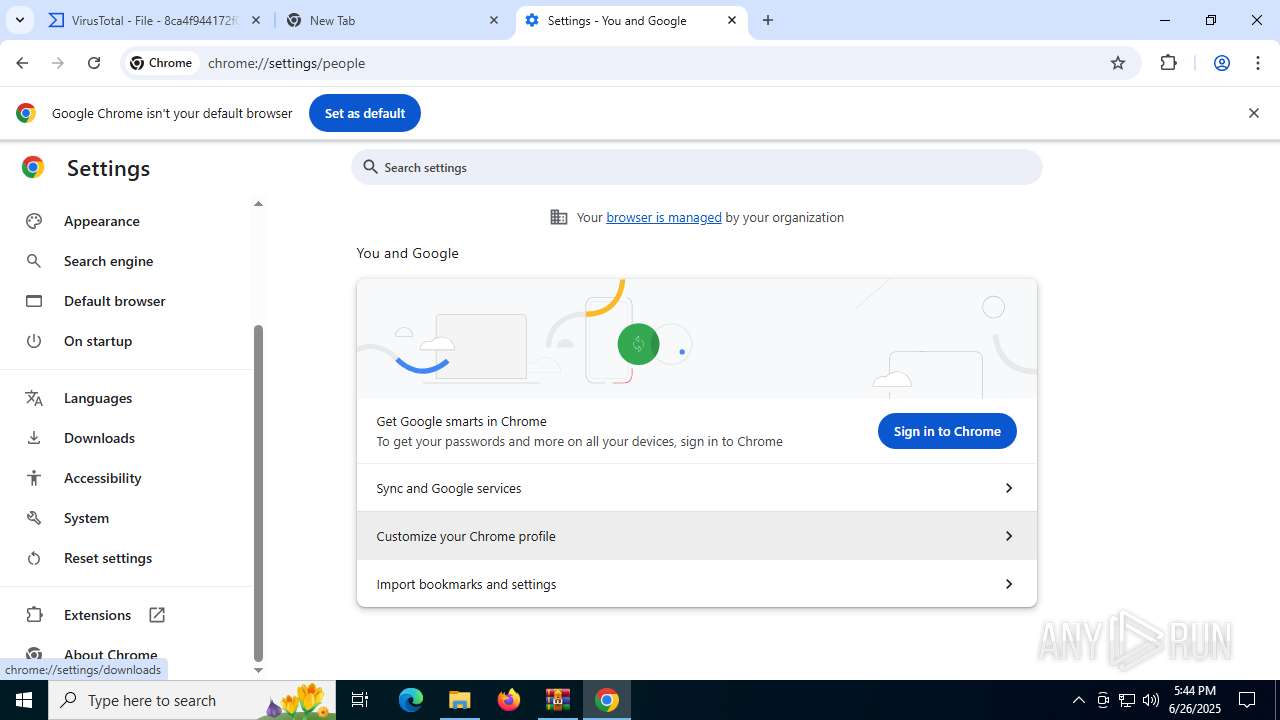Click the Downloads arrow icon
Screen dimensions: 1280x720
(34, 438)
